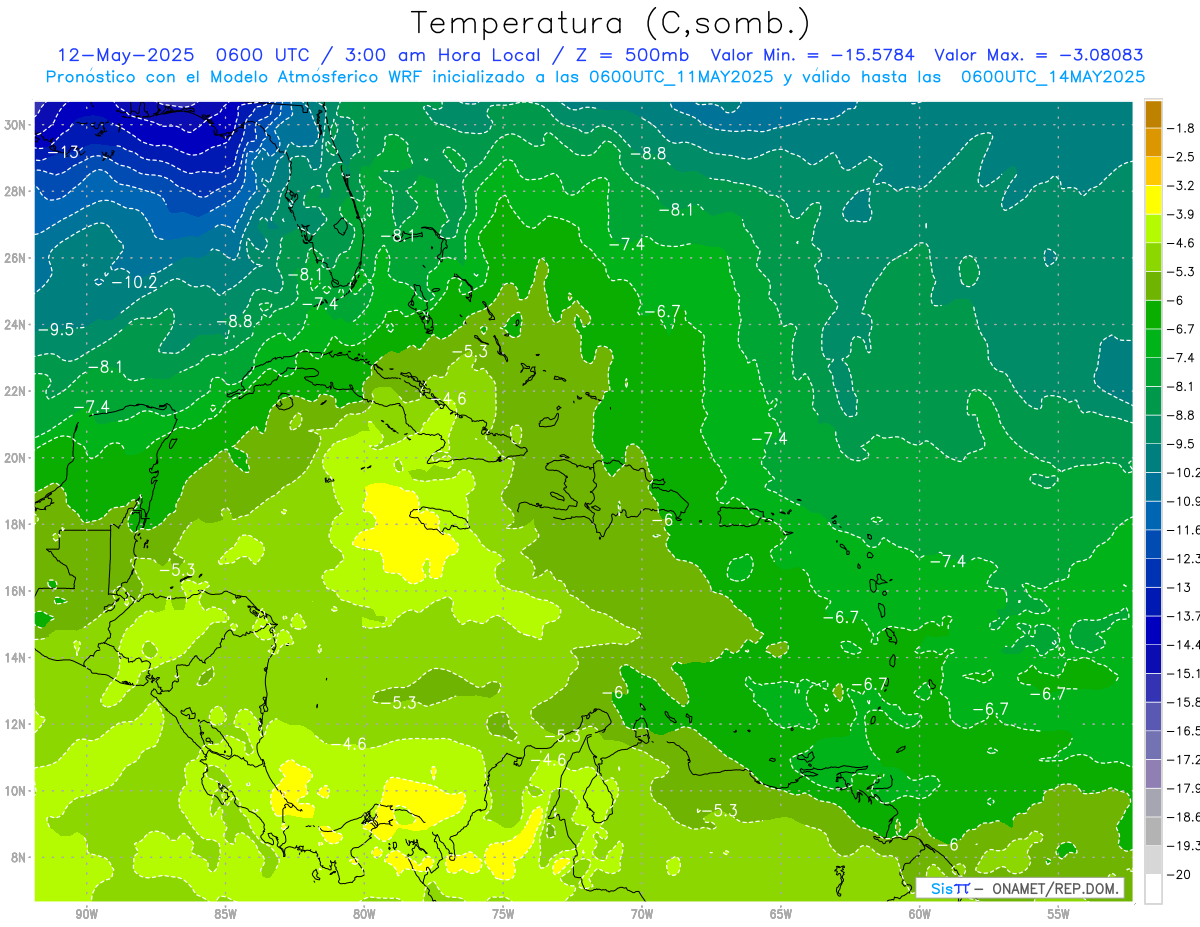Click the color scale label "-3.2"

point(1183,186)
